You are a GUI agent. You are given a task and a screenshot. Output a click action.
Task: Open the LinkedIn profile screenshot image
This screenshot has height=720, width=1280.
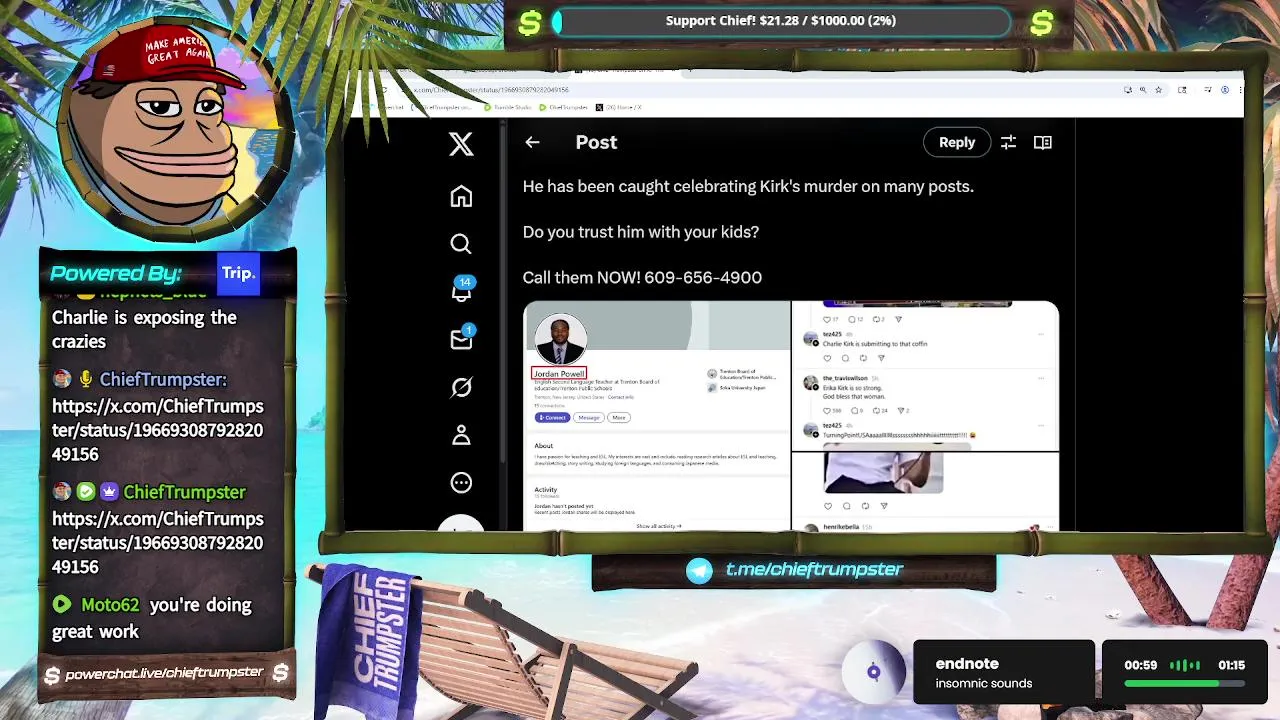[x=657, y=416]
